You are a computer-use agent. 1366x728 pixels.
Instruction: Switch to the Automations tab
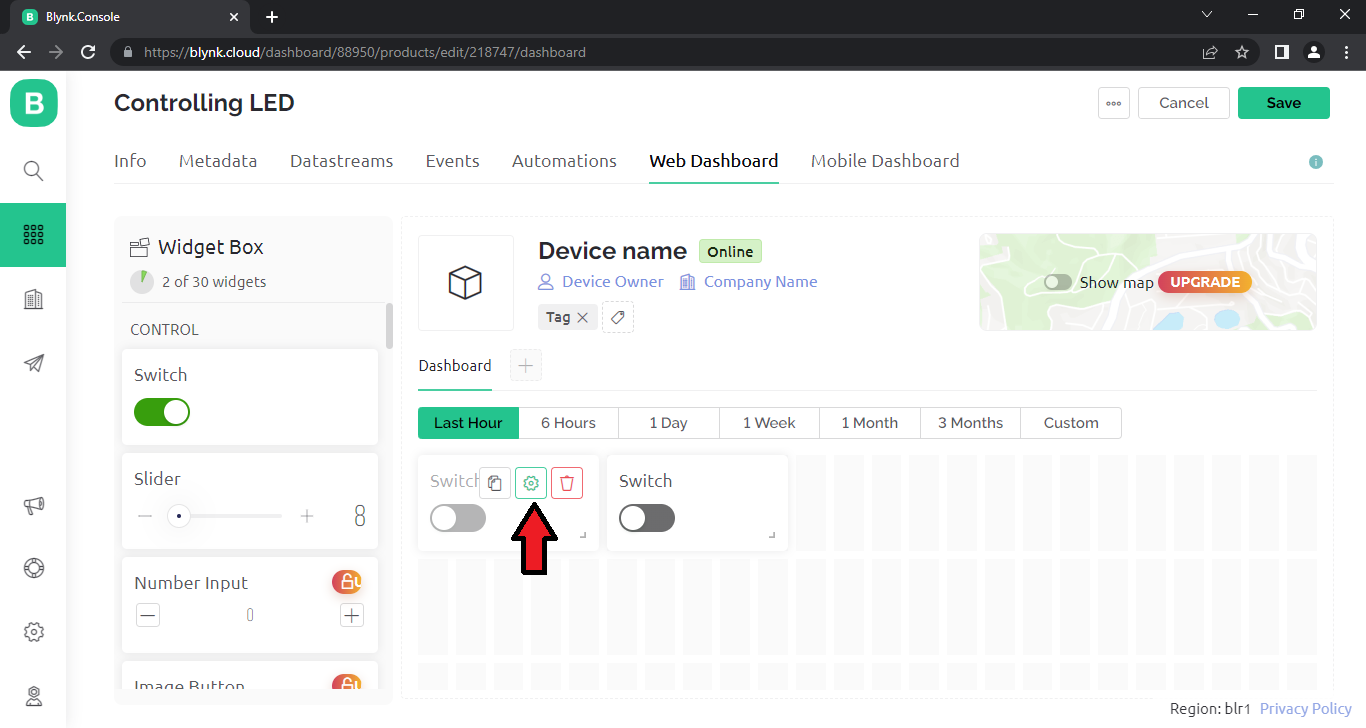click(x=564, y=161)
